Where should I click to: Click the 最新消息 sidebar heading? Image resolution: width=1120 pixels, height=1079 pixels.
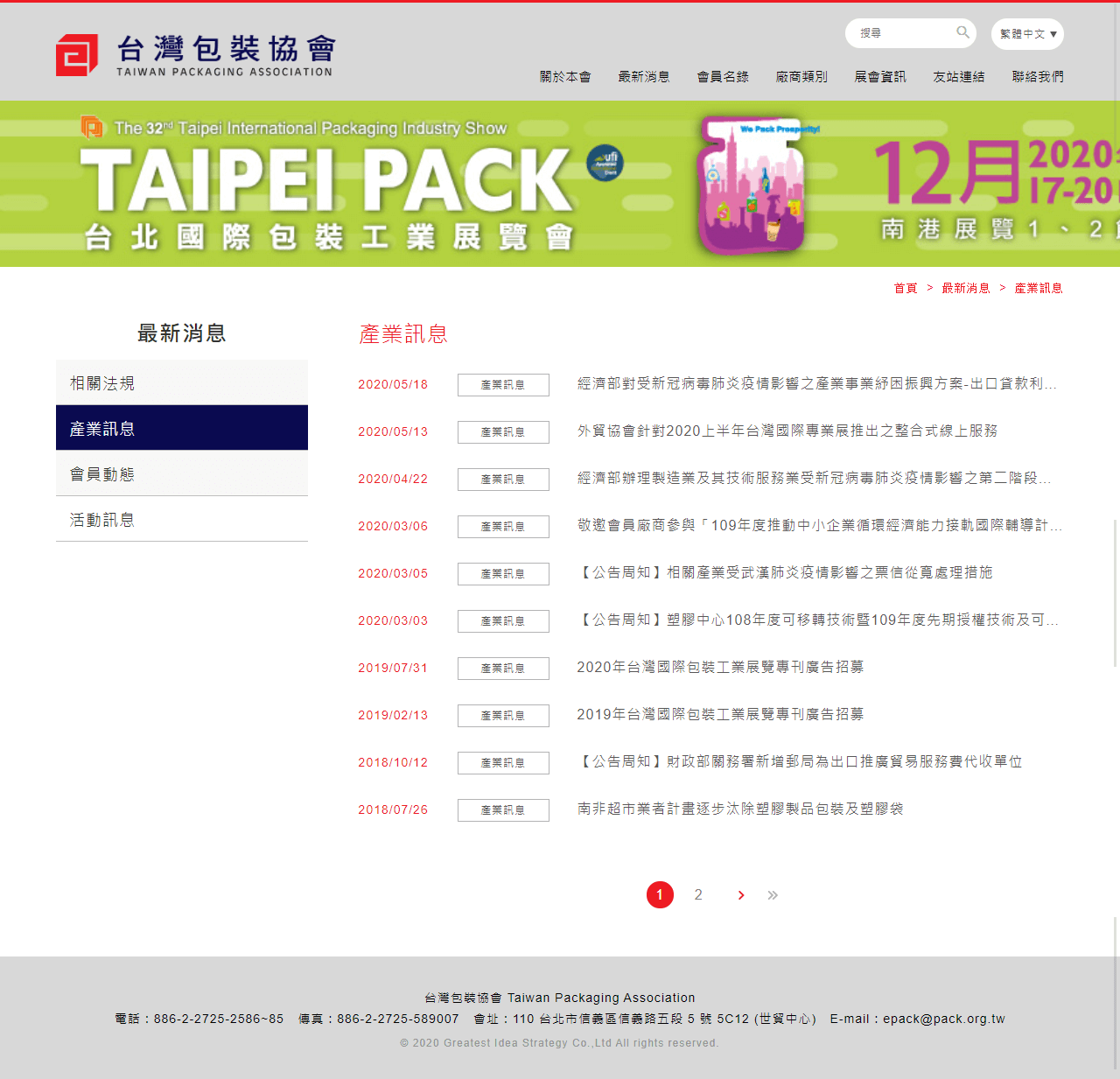pyautogui.click(x=182, y=333)
